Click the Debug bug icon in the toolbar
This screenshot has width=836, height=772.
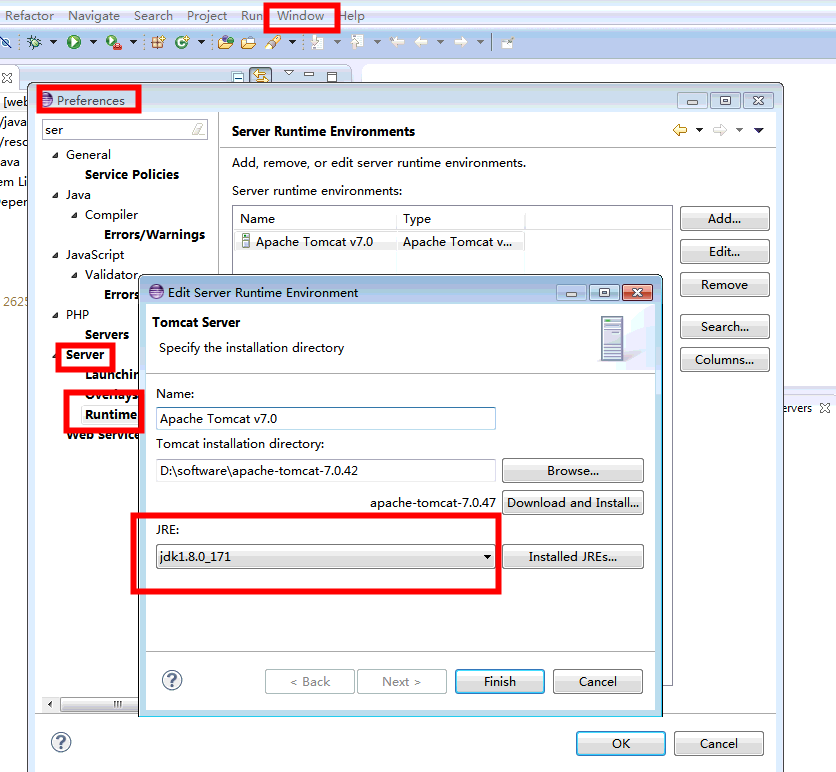[35, 42]
